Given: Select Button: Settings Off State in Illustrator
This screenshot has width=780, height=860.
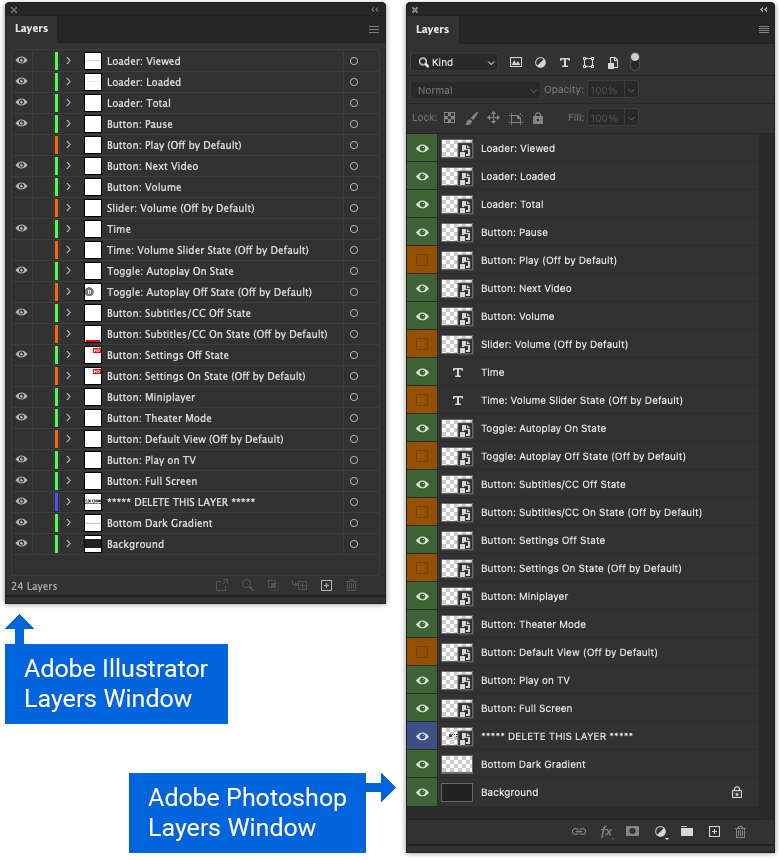Looking at the screenshot, I should tap(196, 355).
